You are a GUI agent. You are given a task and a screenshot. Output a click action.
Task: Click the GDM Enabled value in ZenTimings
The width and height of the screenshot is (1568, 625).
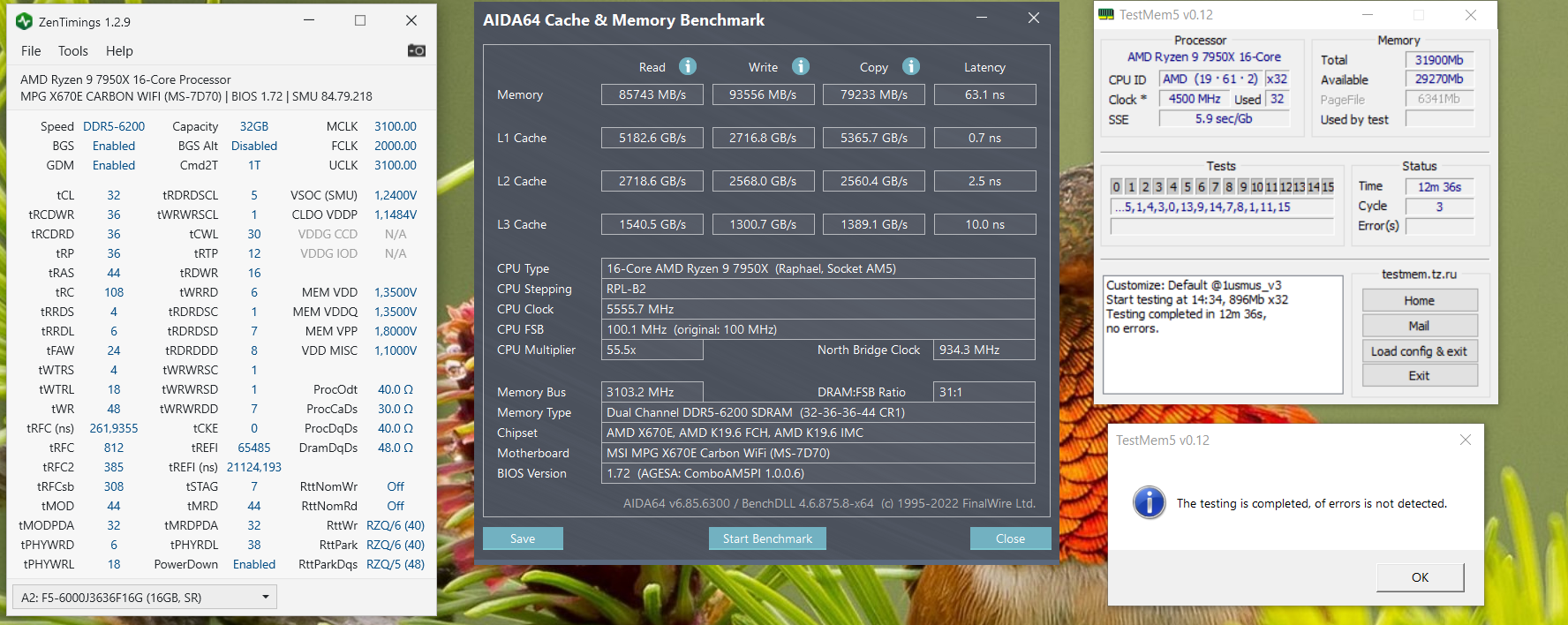114,165
